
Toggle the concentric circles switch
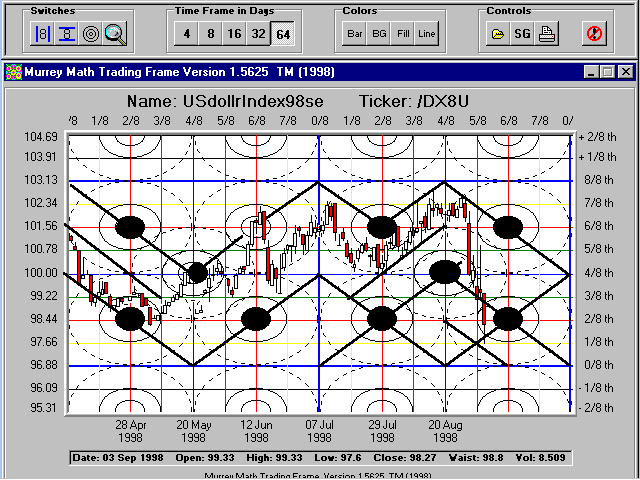click(x=91, y=33)
